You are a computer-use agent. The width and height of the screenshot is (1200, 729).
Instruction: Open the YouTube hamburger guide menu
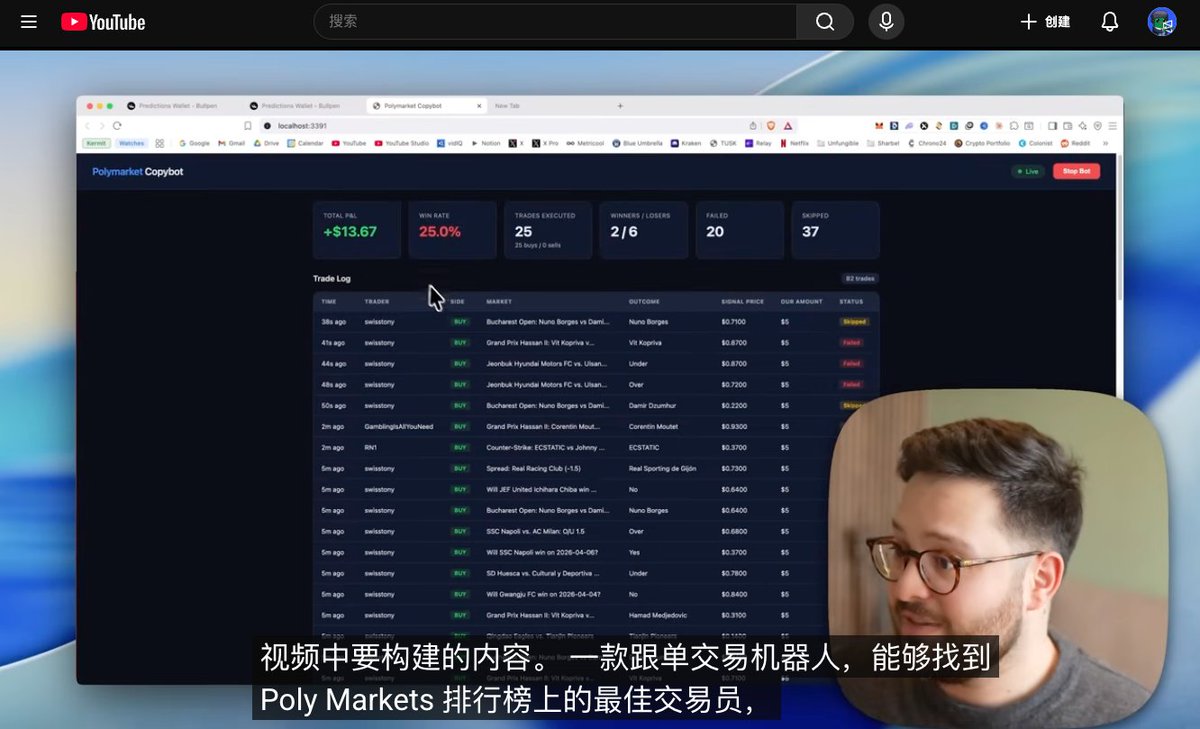[29, 22]
